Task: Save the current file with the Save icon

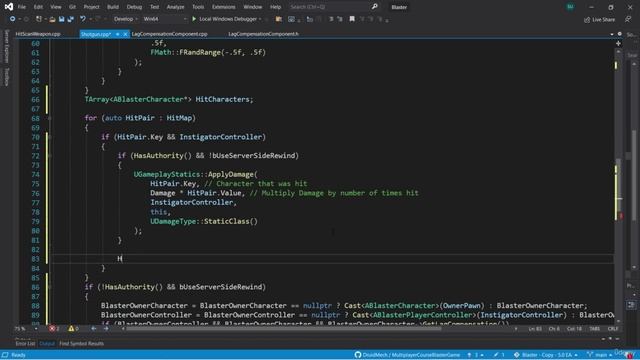Action: pos(61,19)
